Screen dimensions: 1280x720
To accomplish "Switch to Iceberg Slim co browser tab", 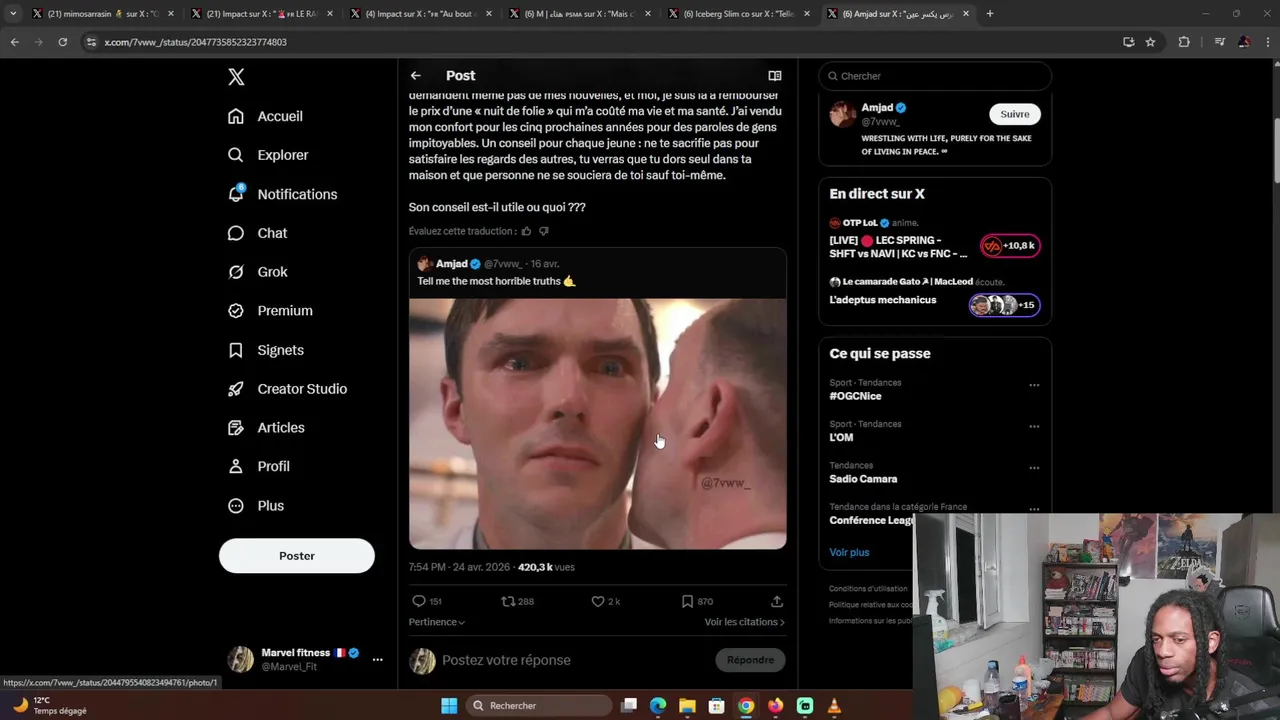I will pos(738,14).
